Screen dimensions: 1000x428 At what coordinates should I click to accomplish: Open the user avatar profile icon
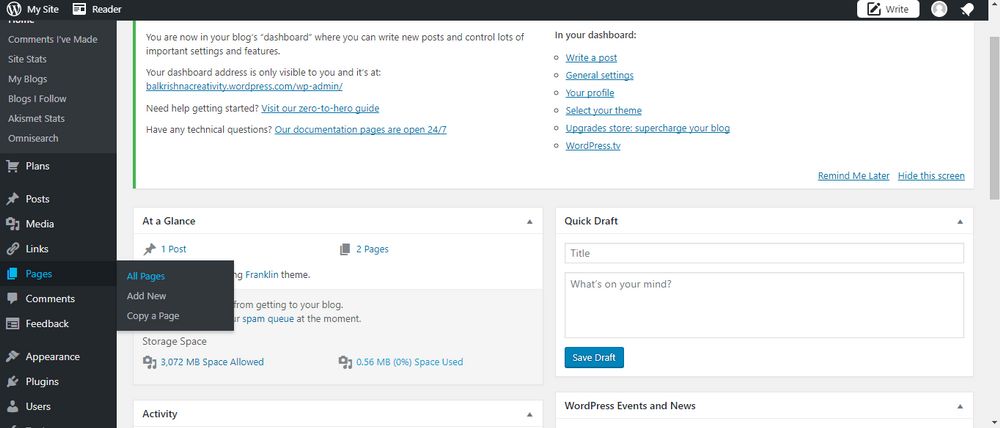939,9
